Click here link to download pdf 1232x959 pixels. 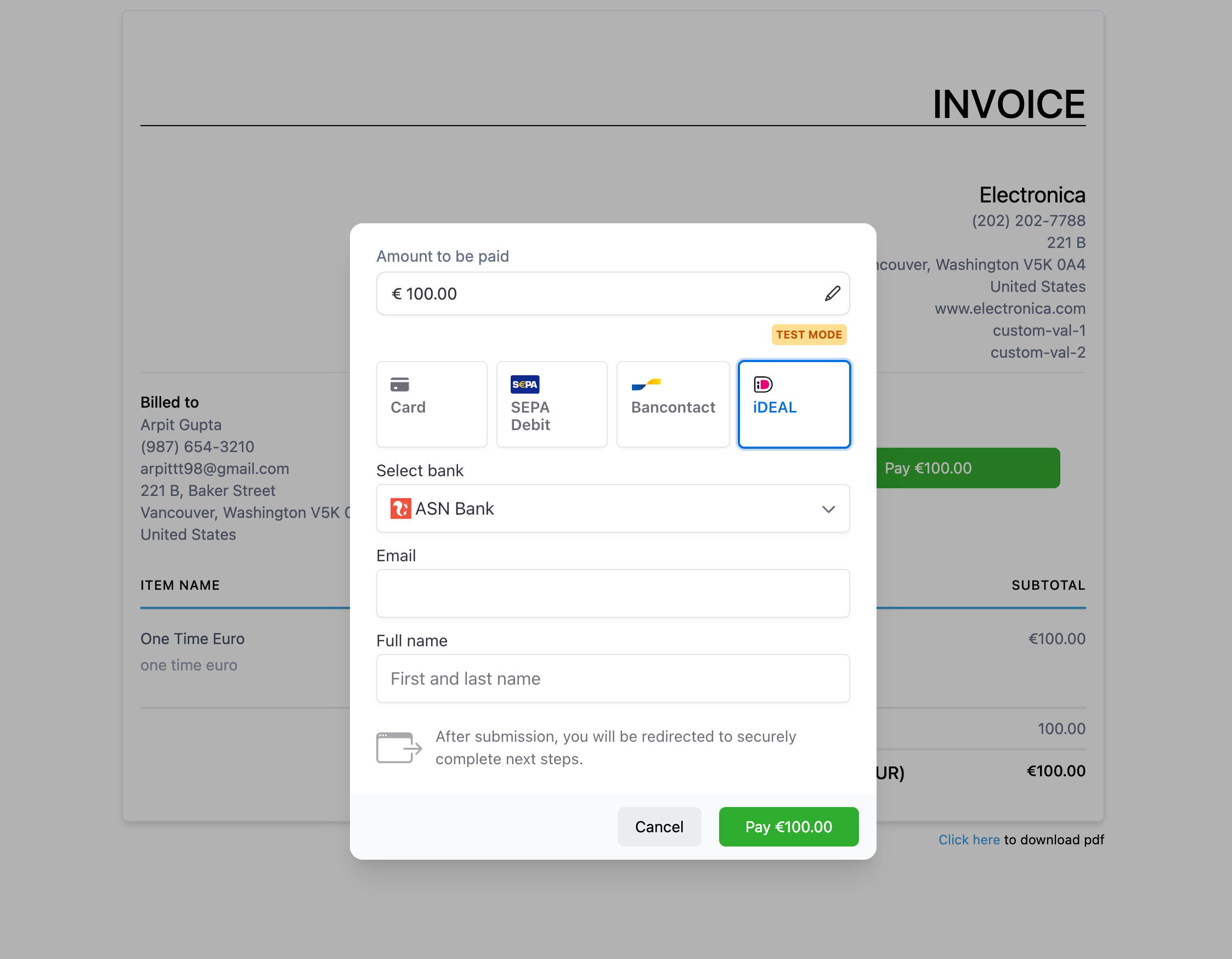tap(968, 839)
